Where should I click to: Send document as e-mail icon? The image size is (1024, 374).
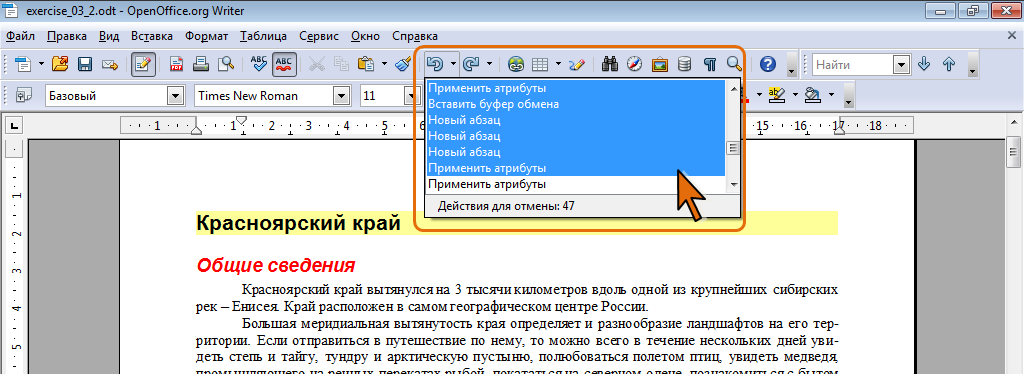pyautogui.click(x=109, y=64)
